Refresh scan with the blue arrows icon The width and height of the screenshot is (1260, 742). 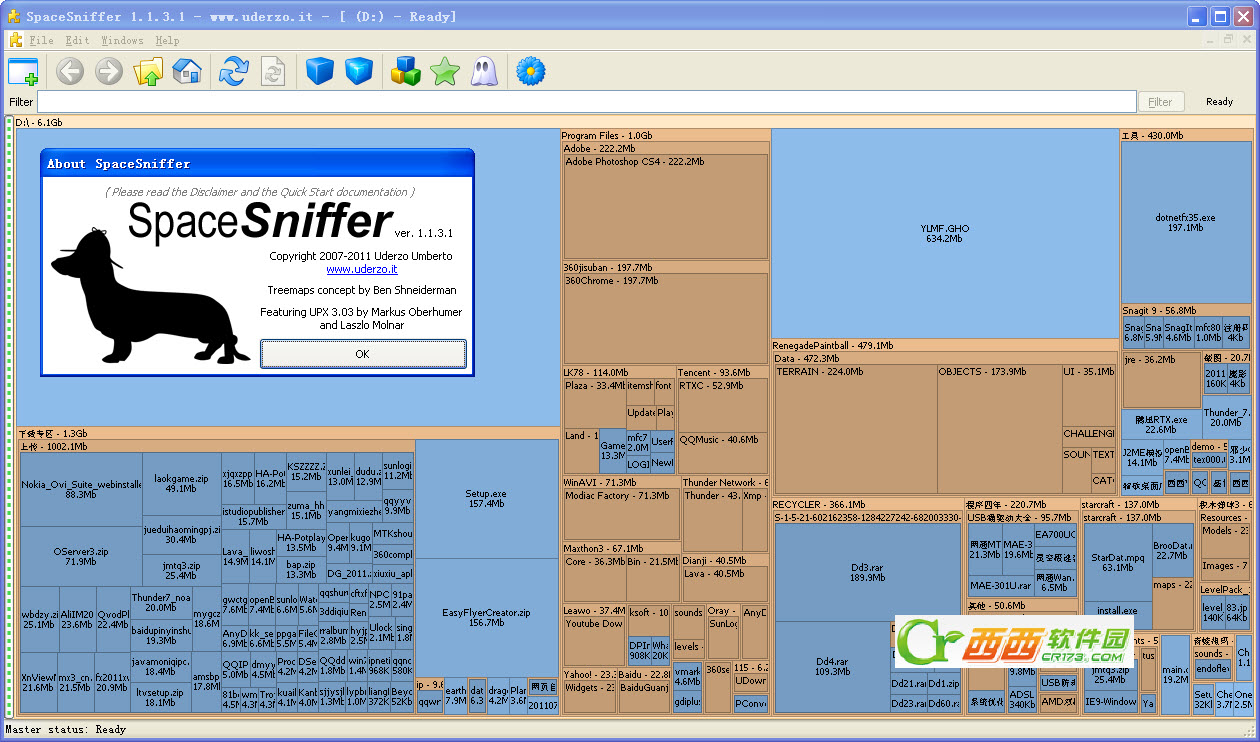click(x=234, y=71)
